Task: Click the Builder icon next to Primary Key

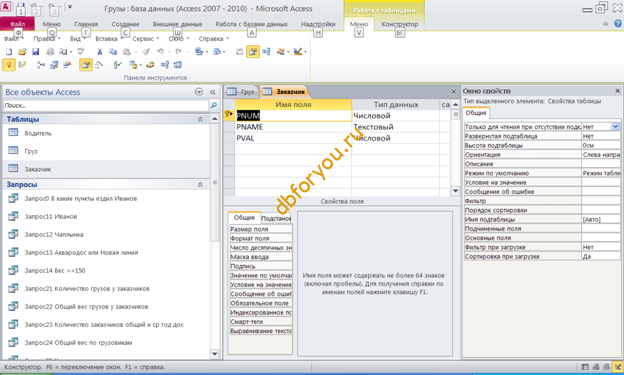Action: 22,64
